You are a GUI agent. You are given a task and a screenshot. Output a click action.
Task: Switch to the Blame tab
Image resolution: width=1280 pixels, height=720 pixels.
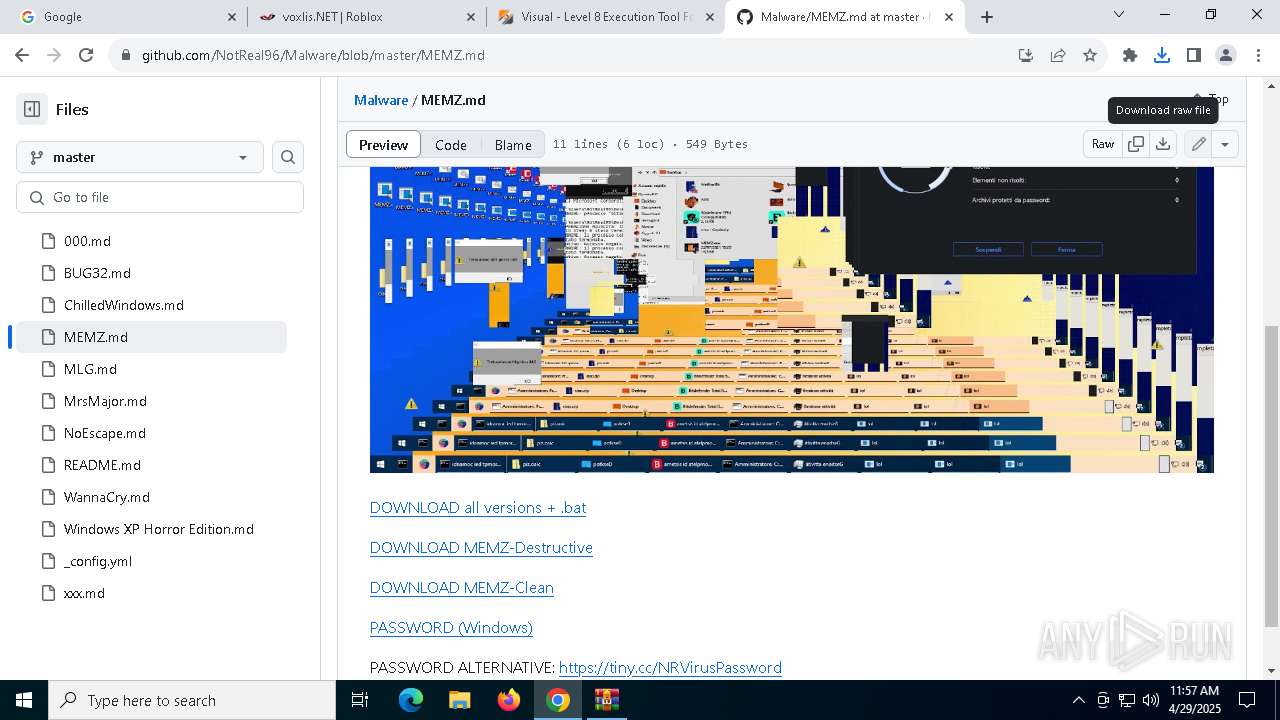coord(513,144)
